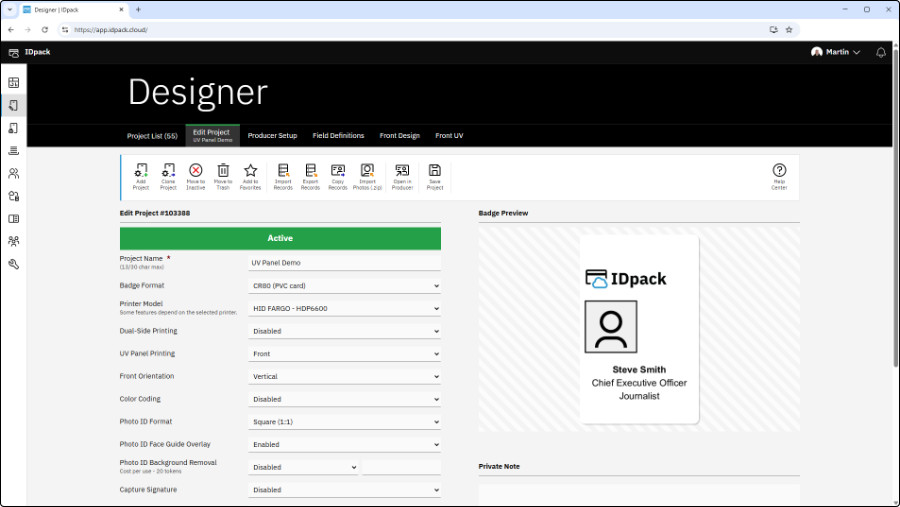
Task: Click the user group icon in sidebar
Action: pos(14,241)
